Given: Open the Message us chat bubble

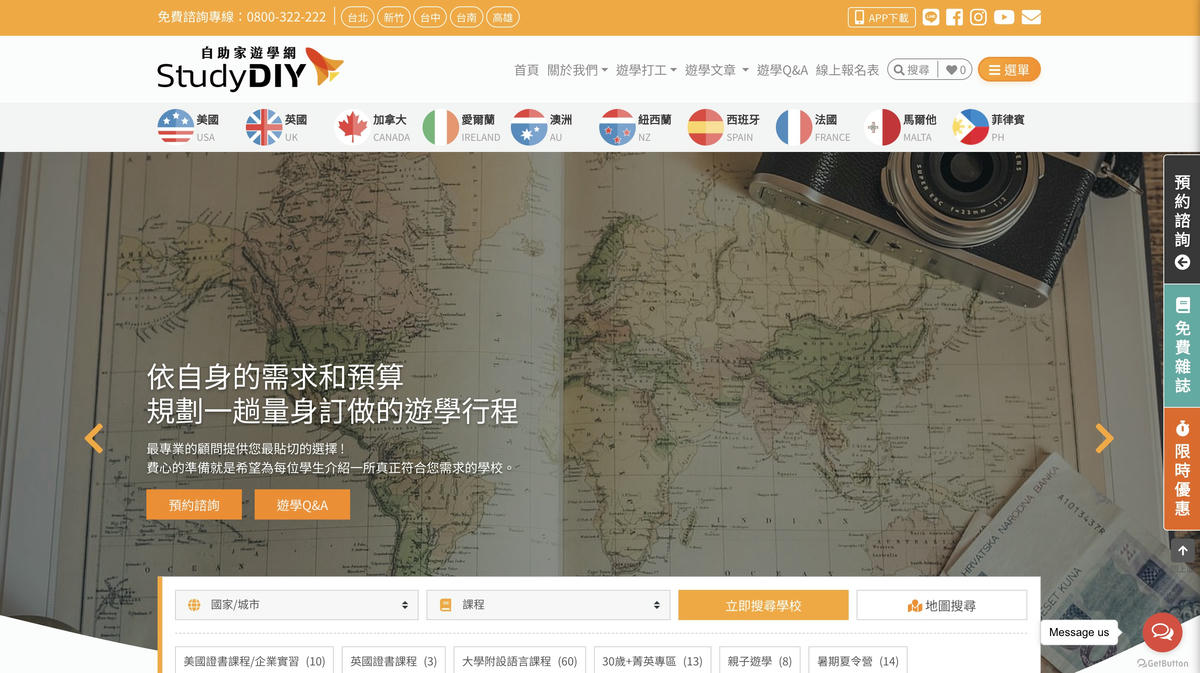Looking at the screenshot, I should [1162, 632].
